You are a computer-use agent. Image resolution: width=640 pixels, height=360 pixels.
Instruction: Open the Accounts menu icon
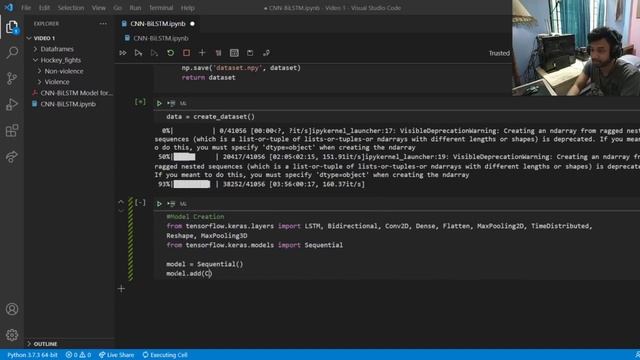point(12,309)
